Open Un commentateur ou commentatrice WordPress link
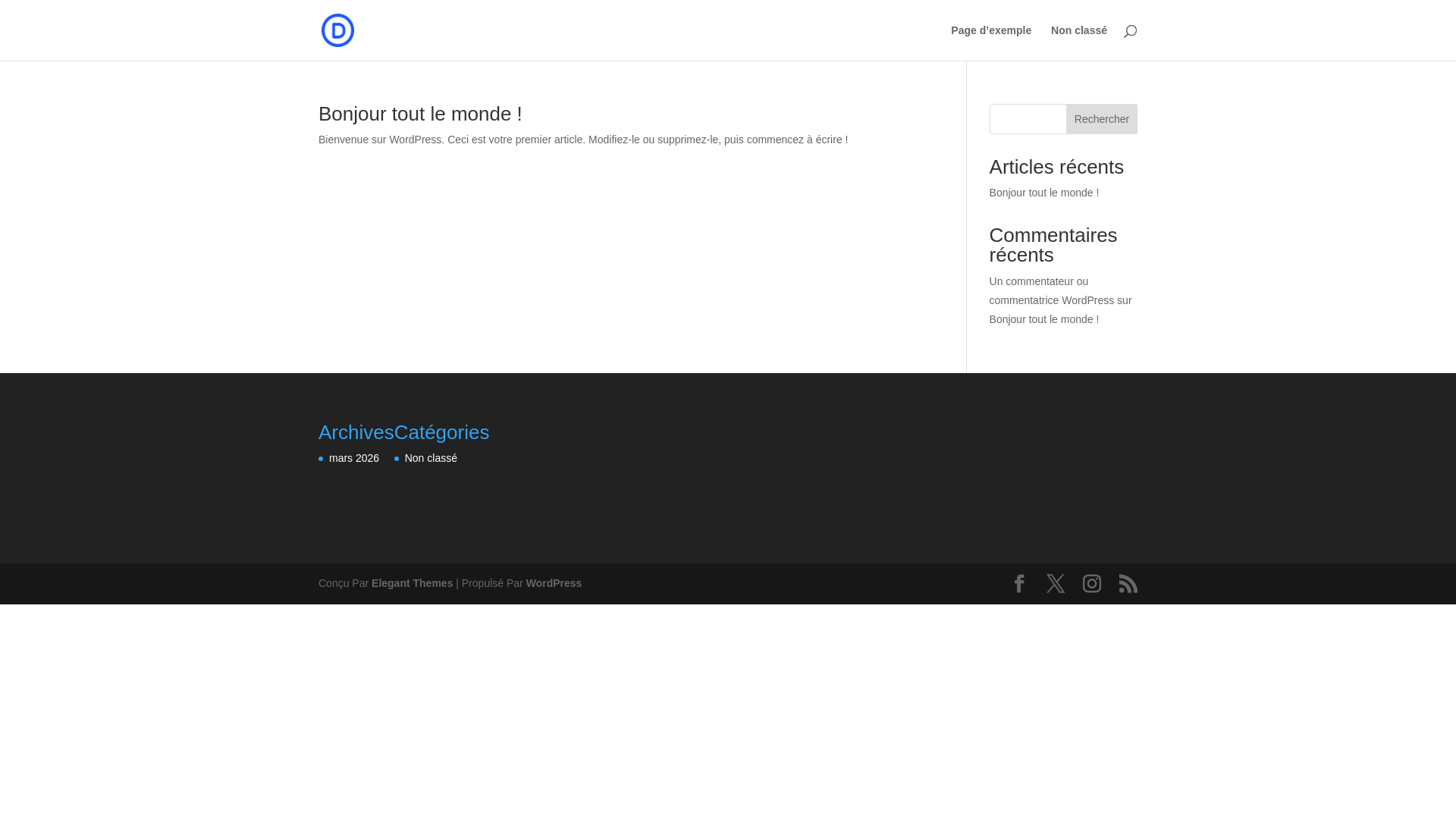Viewport: 1456px width, 819px height. coord(1052,290)
